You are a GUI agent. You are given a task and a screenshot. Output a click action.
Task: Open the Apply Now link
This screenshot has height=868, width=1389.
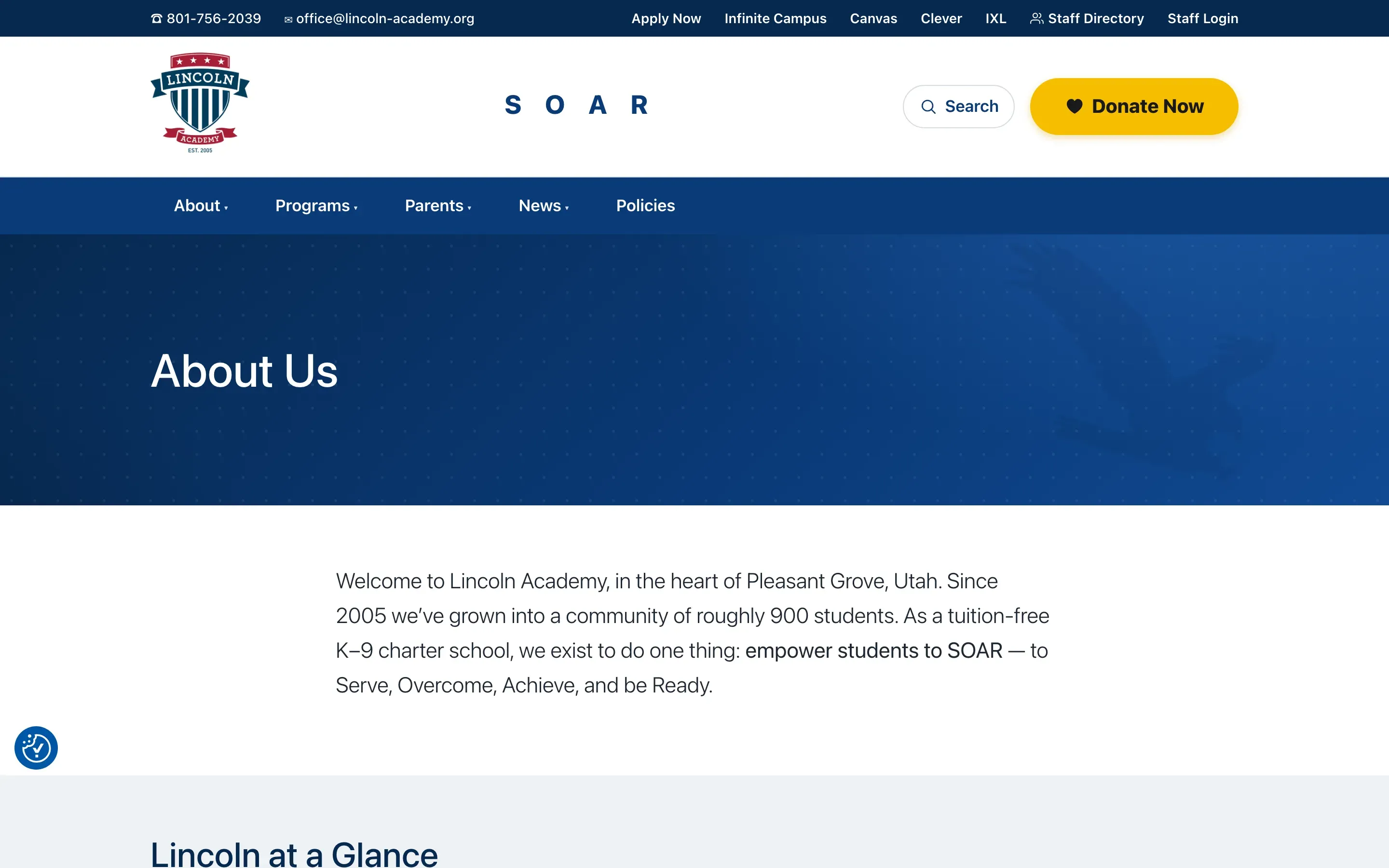tap(666, 18)
